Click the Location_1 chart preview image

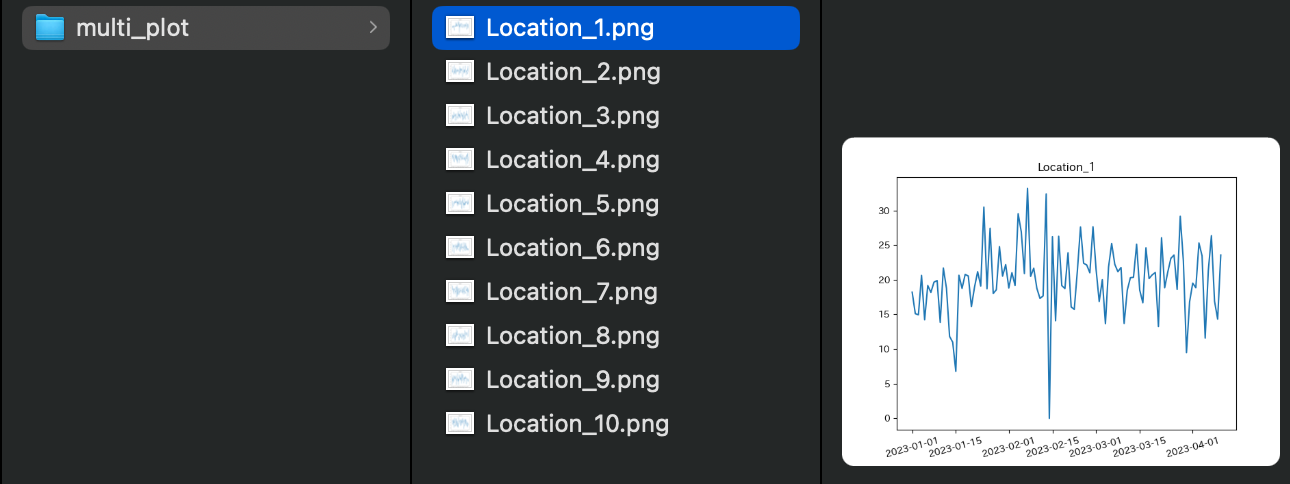pos(1060,301)
